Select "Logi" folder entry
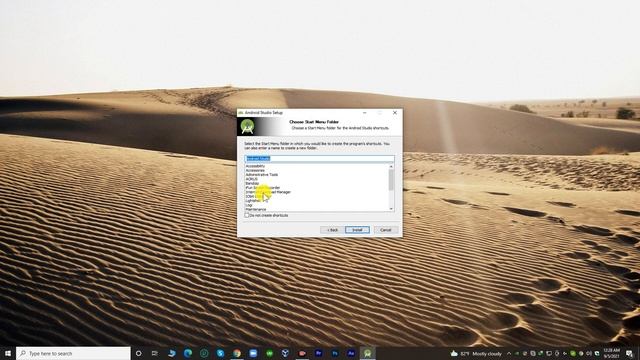This screenshot has height=360, width=640. click(249, 205)
